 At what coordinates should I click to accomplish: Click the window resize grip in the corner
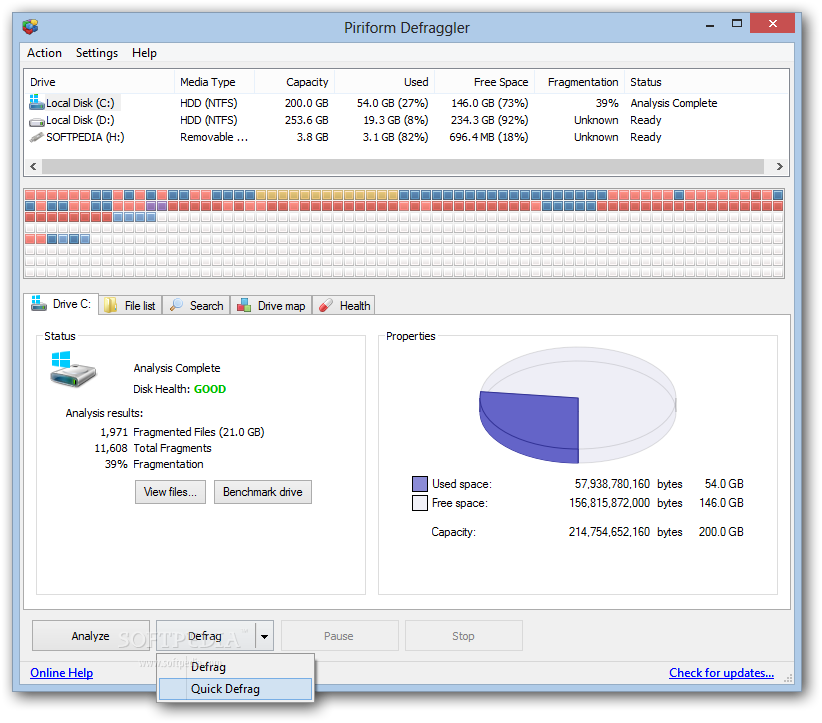tap(788, 678)
